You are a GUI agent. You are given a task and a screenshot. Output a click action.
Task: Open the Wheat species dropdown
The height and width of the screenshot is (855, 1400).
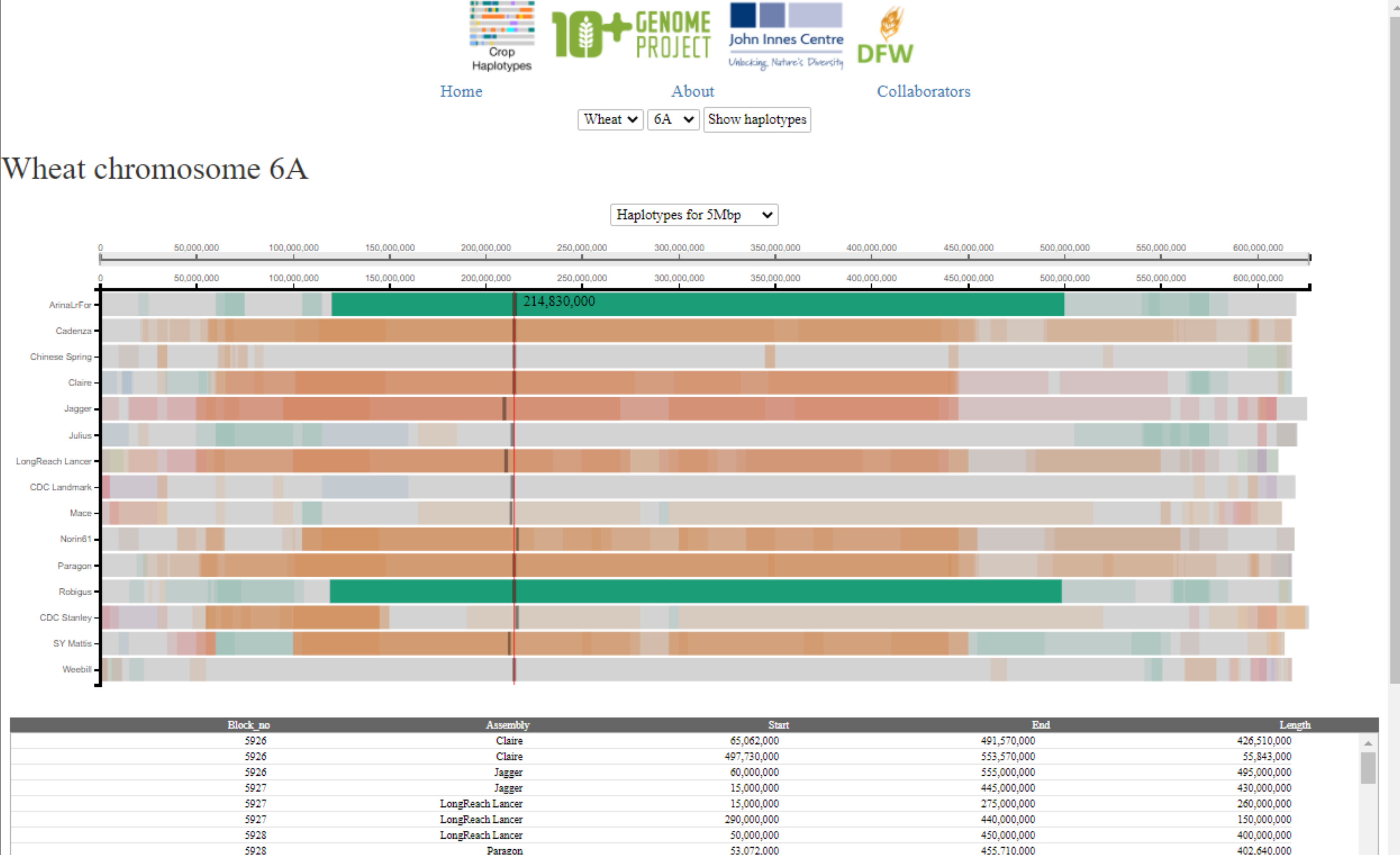pos(610,119)
